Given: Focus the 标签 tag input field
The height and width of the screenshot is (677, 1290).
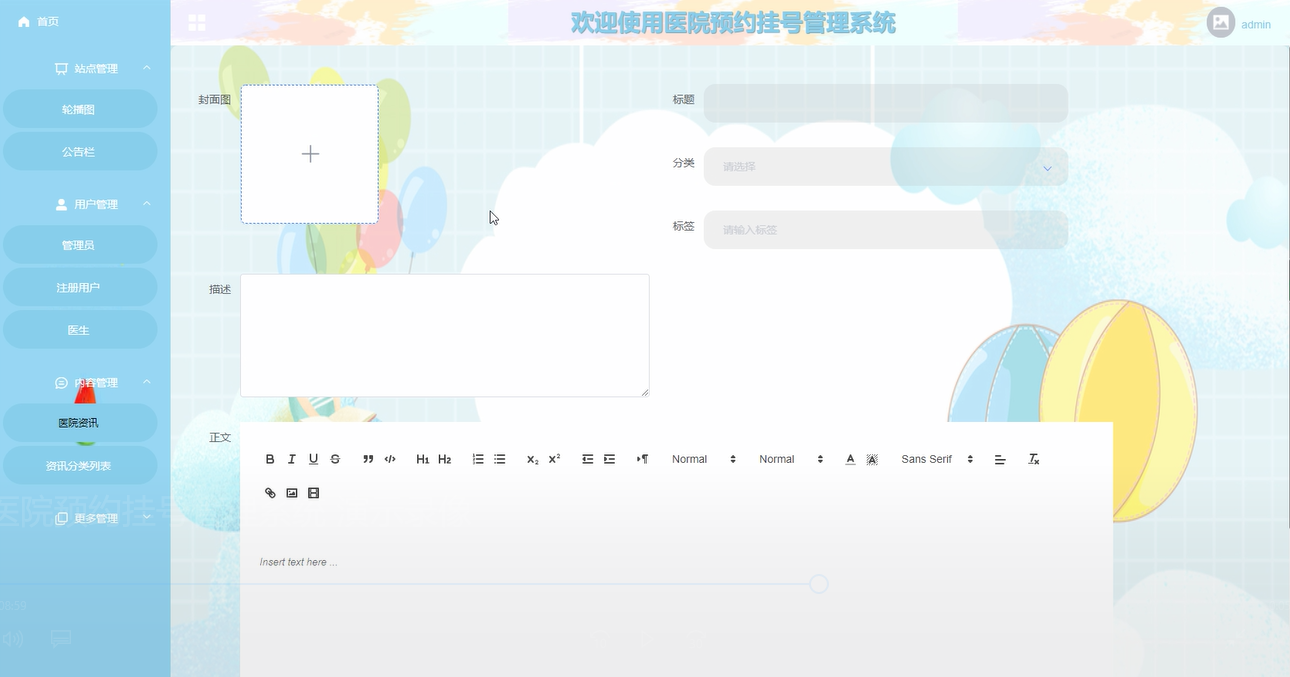Looking at the screenshot, I should (x=886, y=229).
